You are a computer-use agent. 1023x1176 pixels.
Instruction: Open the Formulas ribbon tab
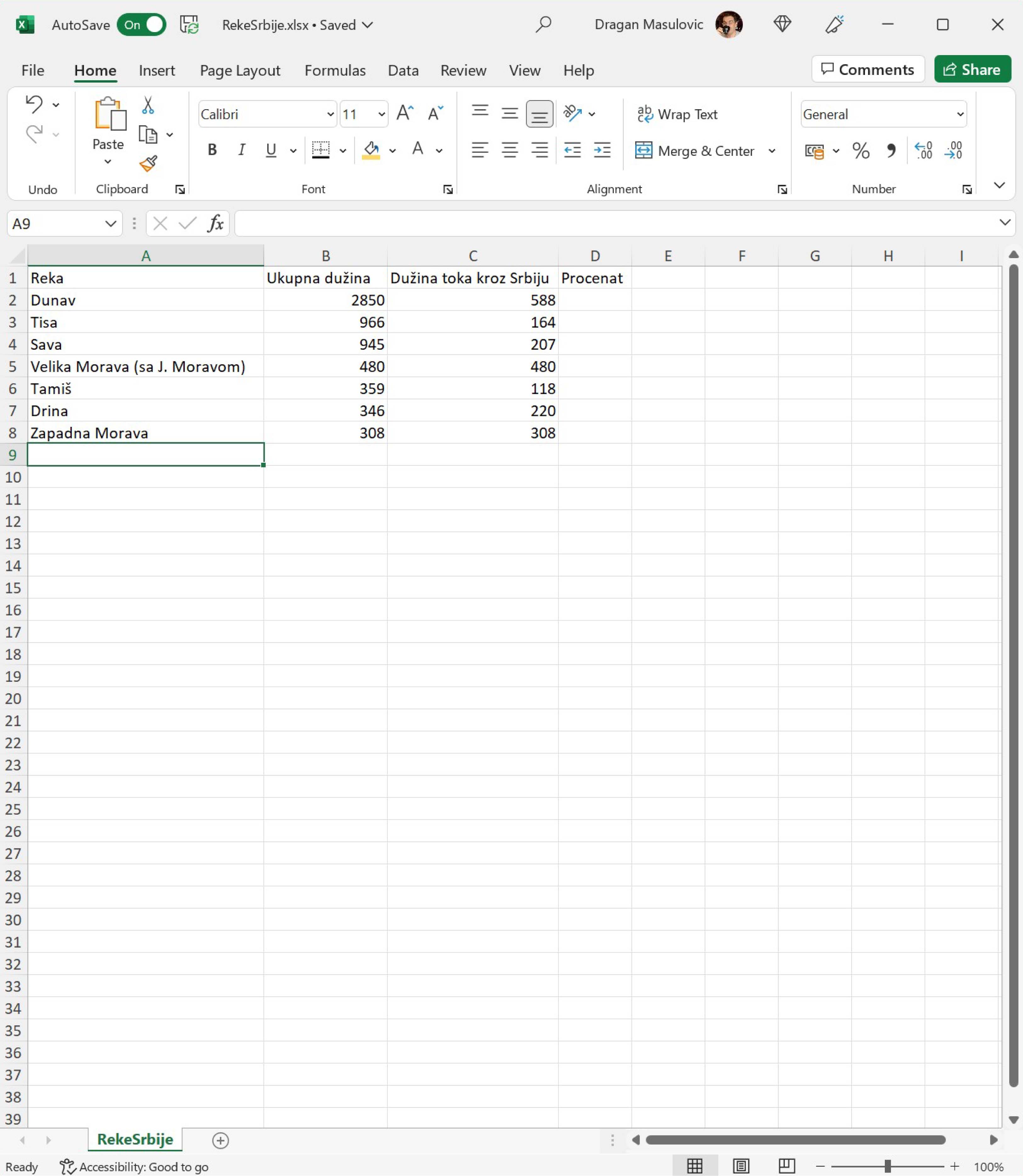click(335, 70)
